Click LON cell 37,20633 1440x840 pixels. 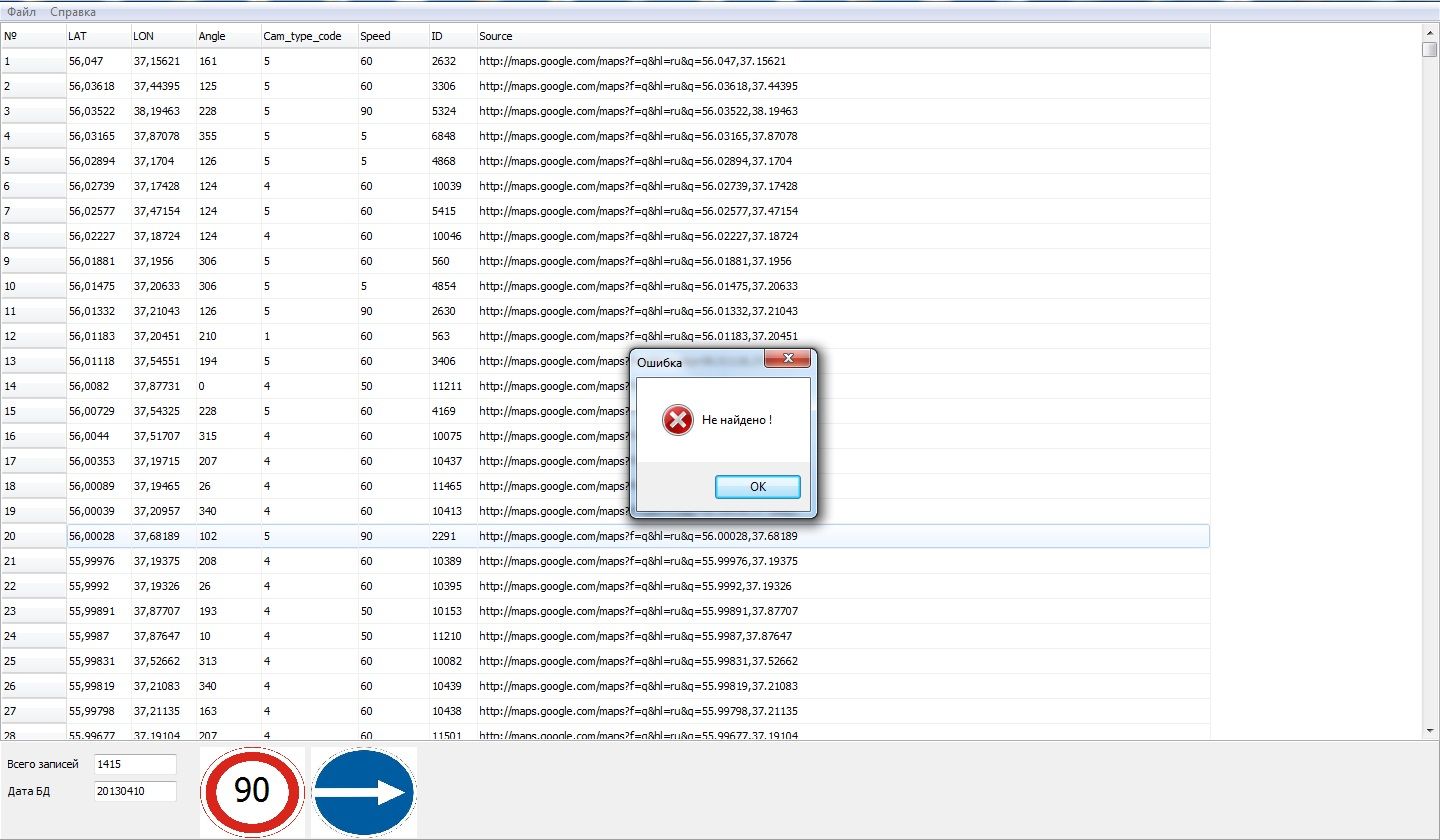[x=162, y=286]
